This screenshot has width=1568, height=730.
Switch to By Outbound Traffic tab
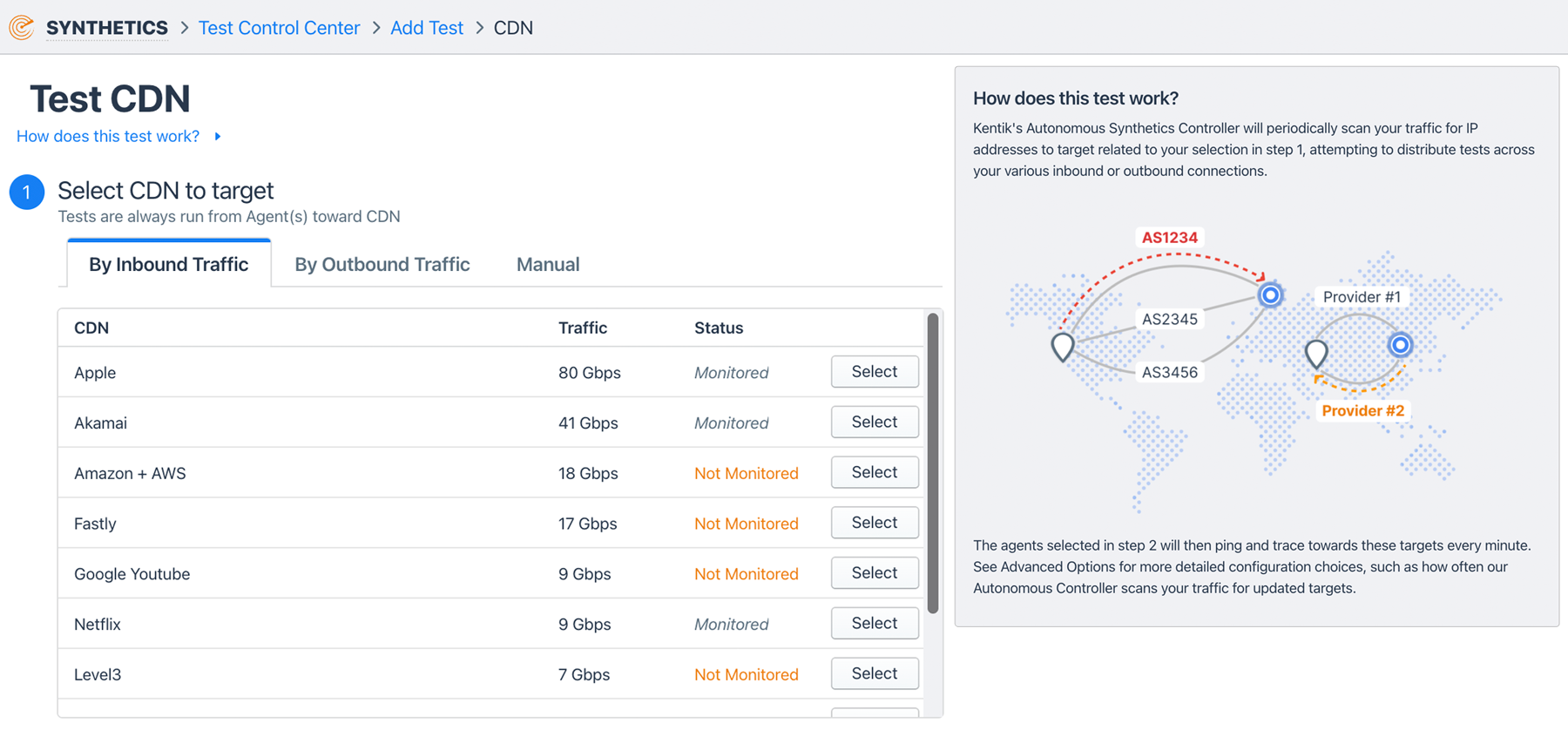point(382,264)
